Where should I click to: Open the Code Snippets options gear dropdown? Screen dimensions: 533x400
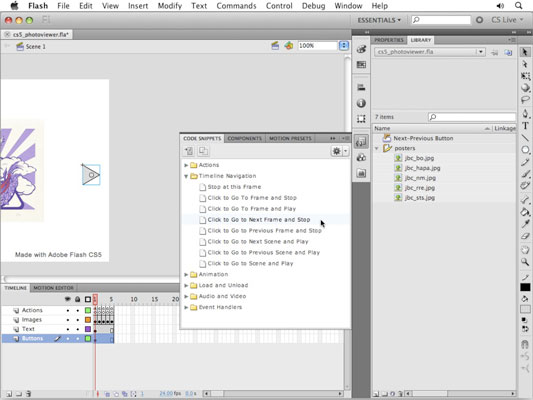340,151
